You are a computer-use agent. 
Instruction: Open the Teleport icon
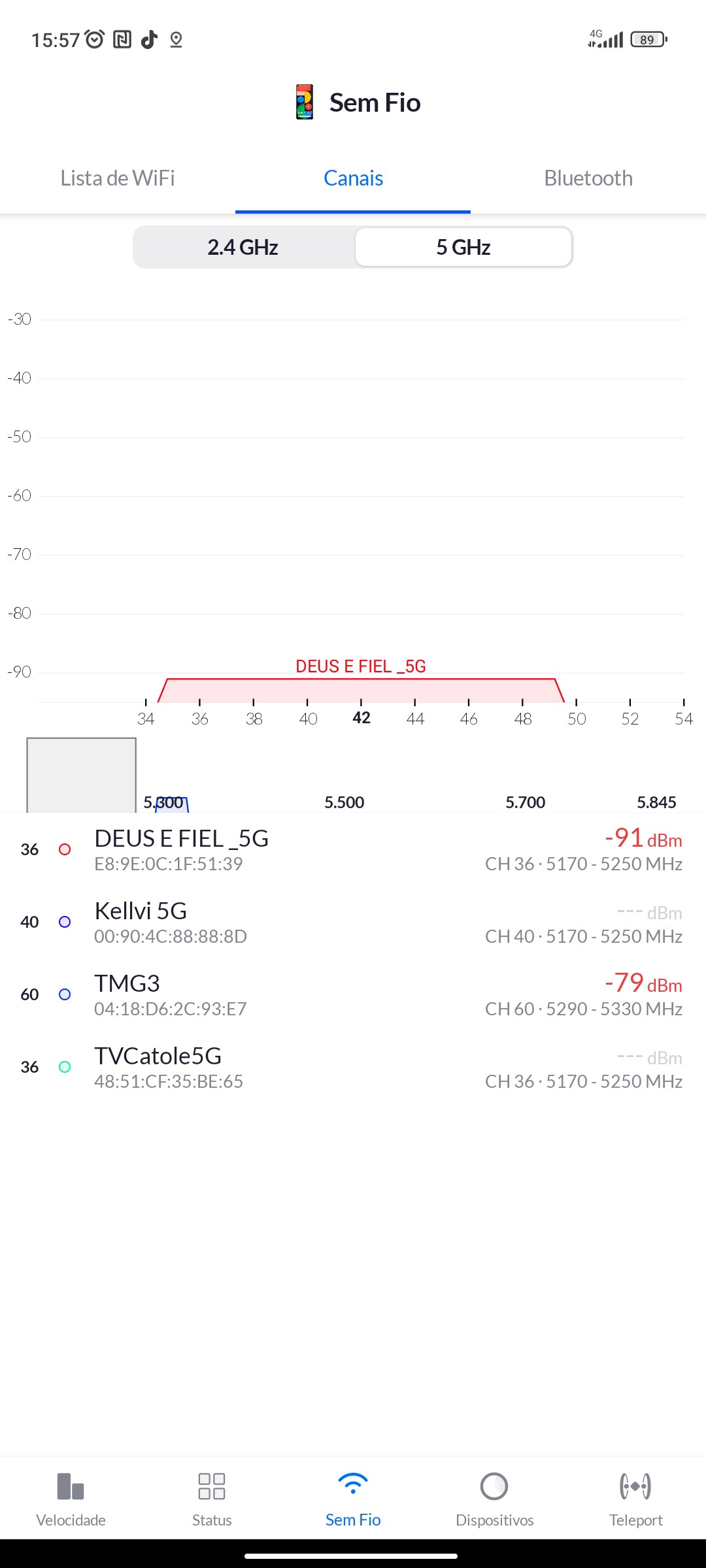click(x=635, y=1486)
